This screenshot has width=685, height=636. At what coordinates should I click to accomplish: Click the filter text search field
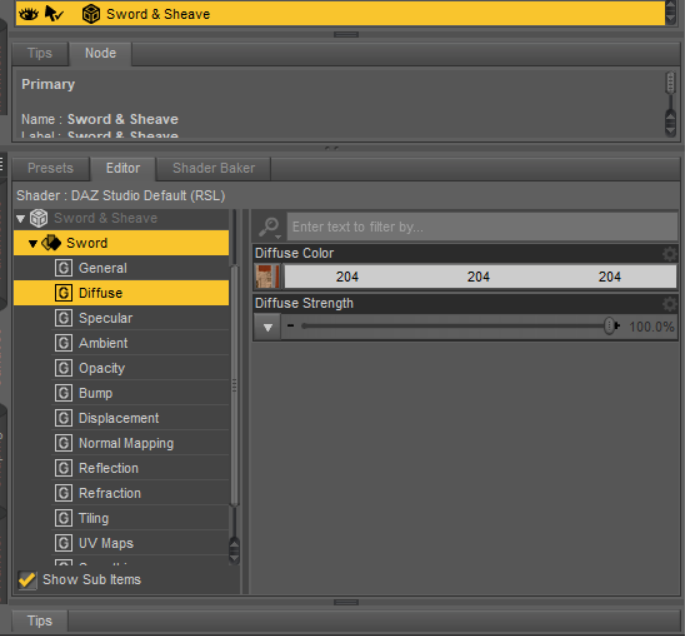click(x=482, y=227)
